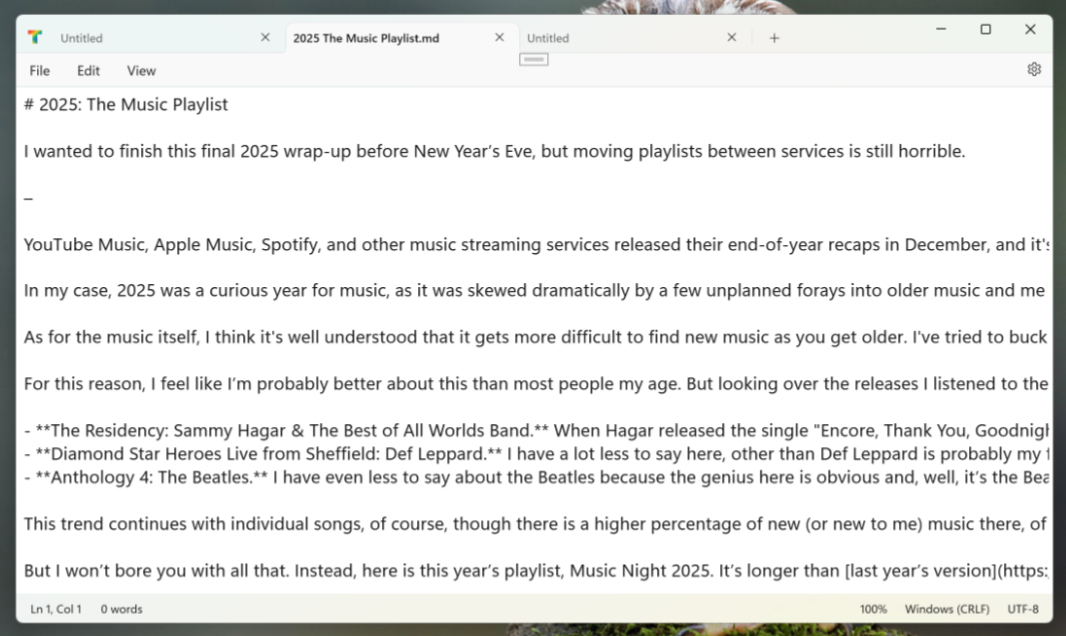Maximize the editor window
1066x636 pixels.
pyautogui.click(x=985, y=30)
